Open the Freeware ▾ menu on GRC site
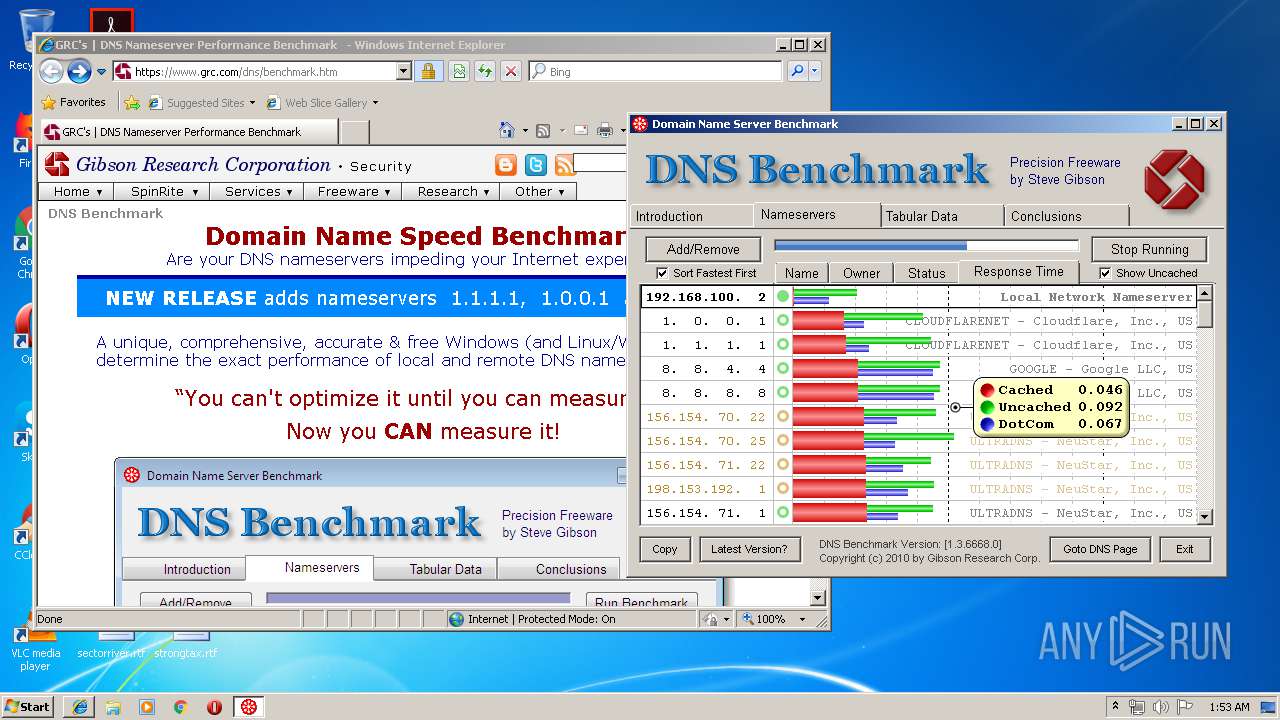This screenshot has height=720, width=1280. [x=354, y=191]
